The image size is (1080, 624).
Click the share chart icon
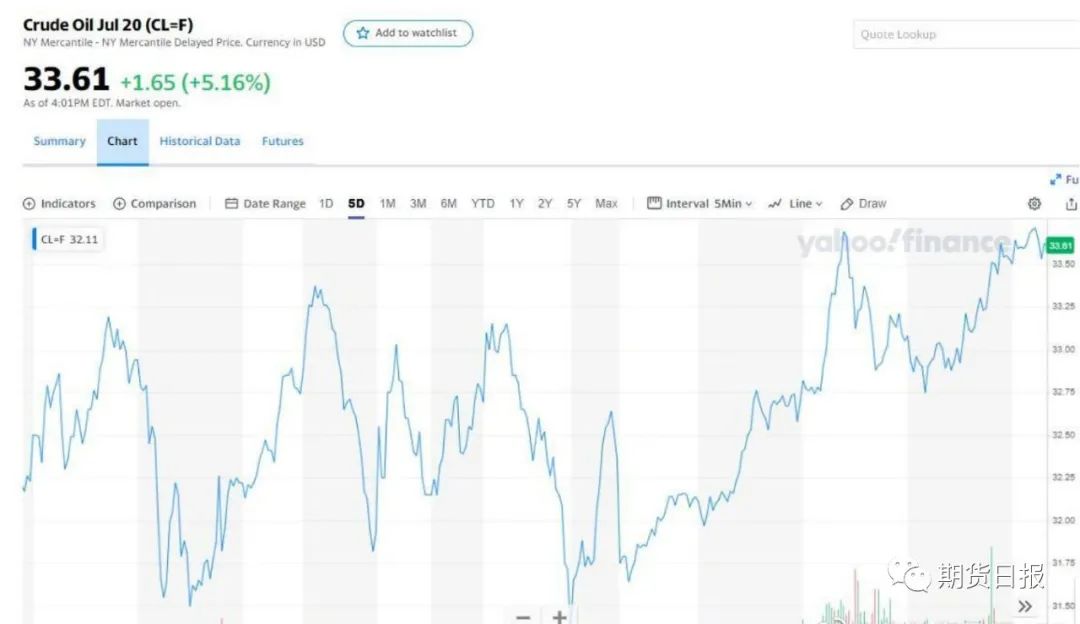point(1071,204)
